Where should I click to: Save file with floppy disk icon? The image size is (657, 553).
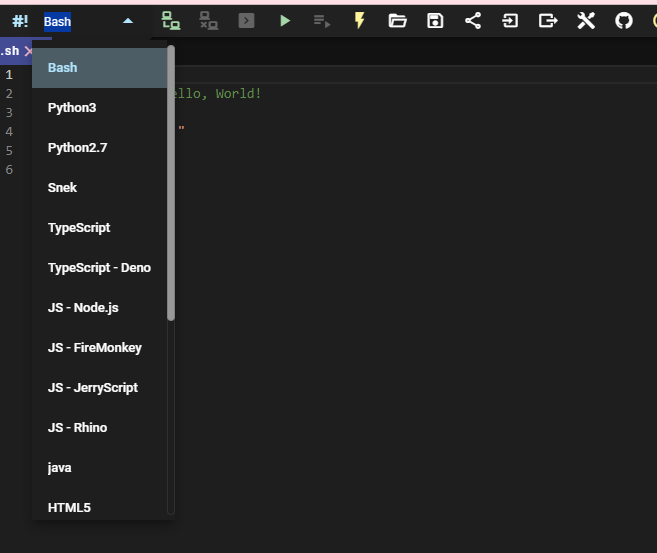coord(435,21)
